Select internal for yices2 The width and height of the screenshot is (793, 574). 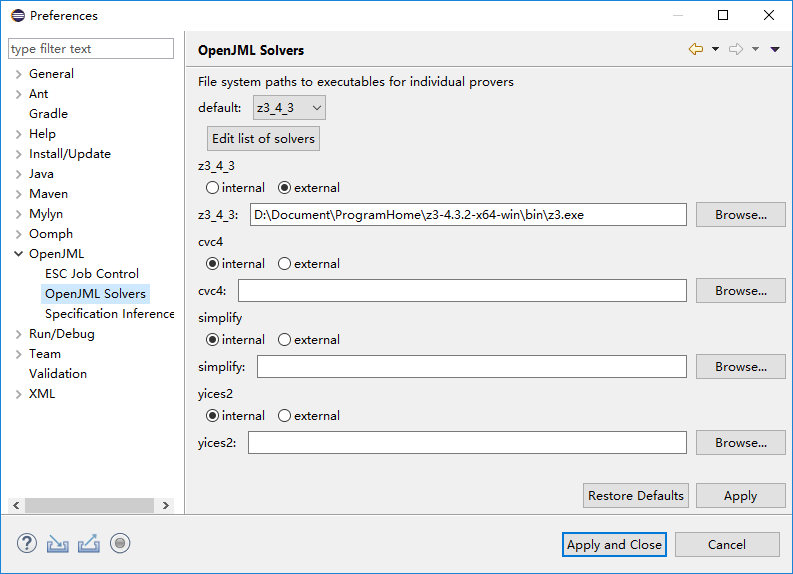(x=212, y=416)
